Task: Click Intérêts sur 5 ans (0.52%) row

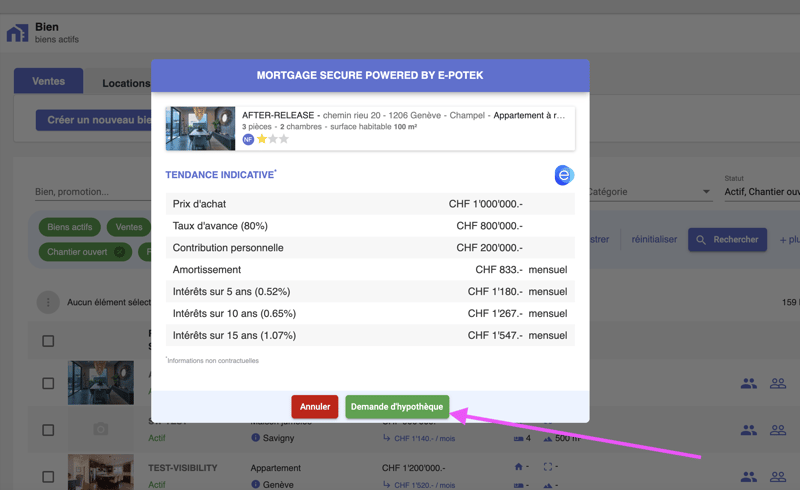Action: (370, 291)
